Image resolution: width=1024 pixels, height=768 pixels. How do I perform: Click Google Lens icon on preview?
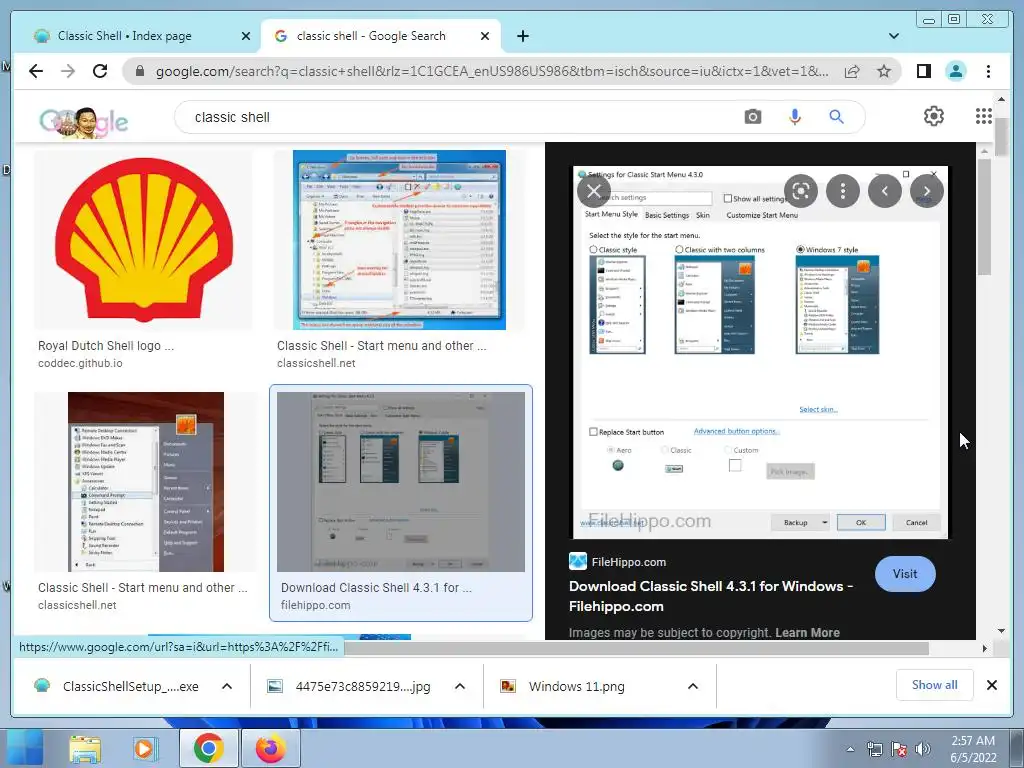[x=801, y=191]
